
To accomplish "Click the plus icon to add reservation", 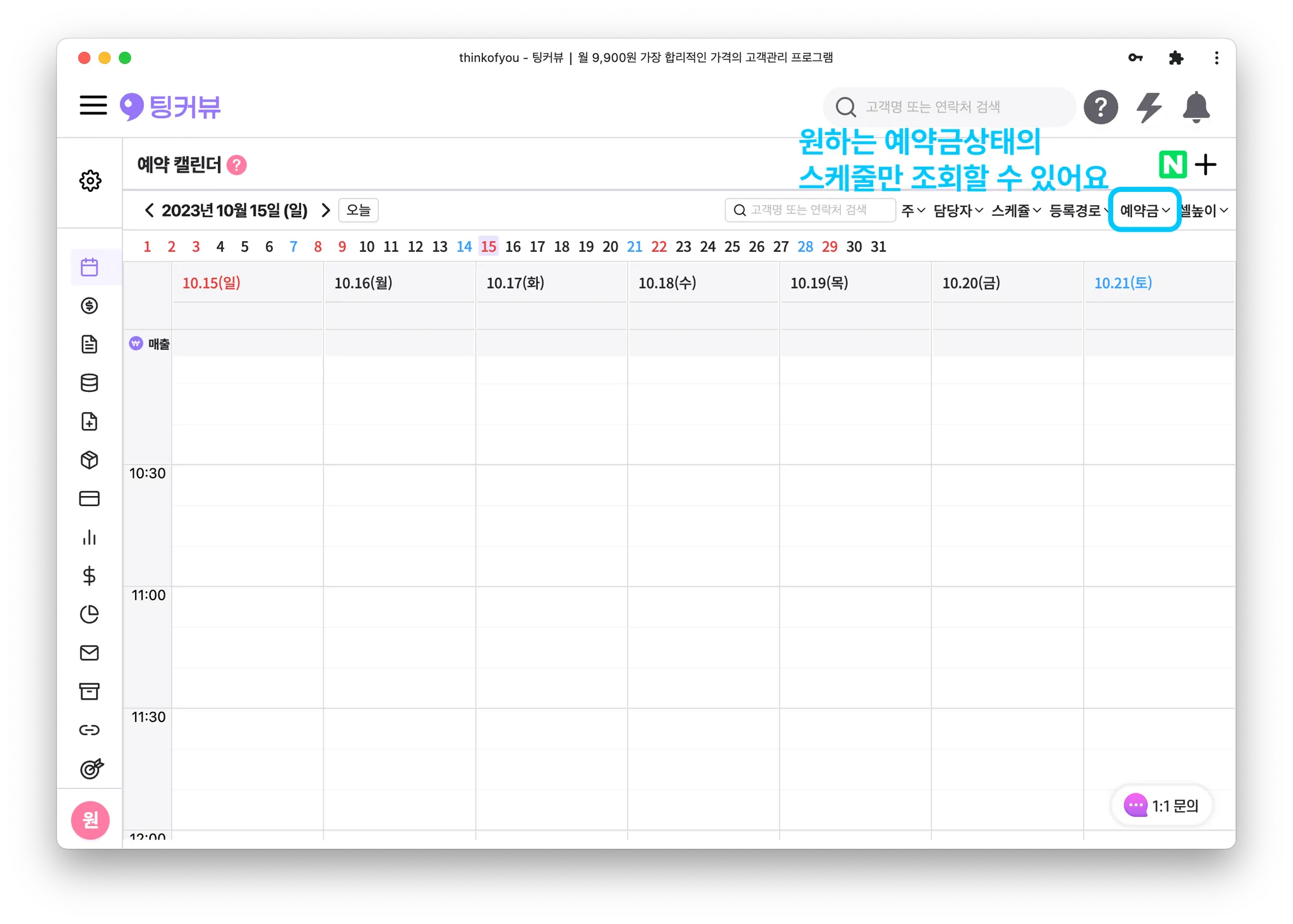I will (1206, 165).
